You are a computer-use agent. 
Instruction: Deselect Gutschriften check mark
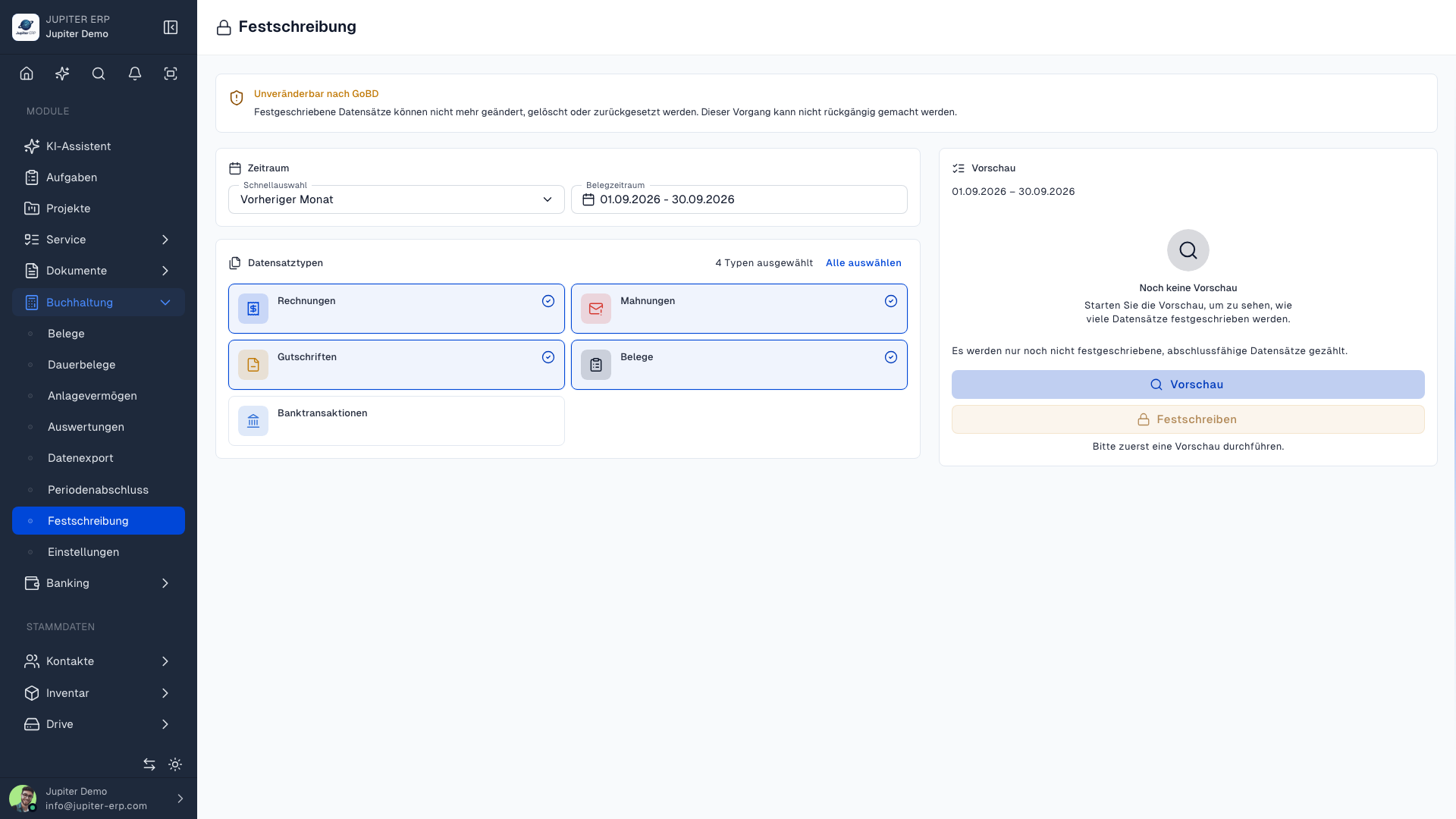(548, 357)
